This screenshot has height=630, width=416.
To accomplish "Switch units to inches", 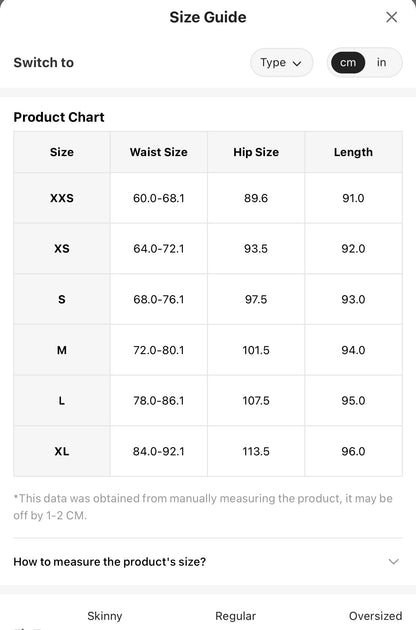I will [x=381, y=63].
